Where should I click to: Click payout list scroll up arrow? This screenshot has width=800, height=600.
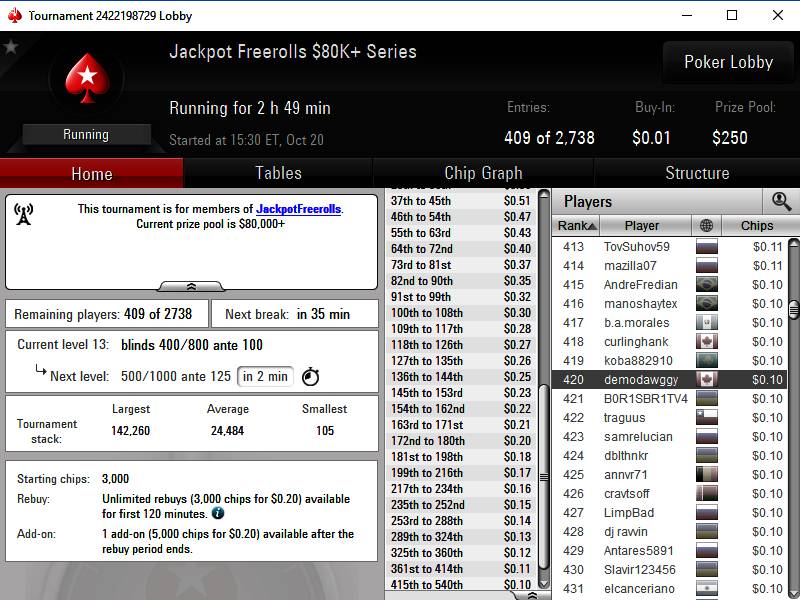point(544,194)
